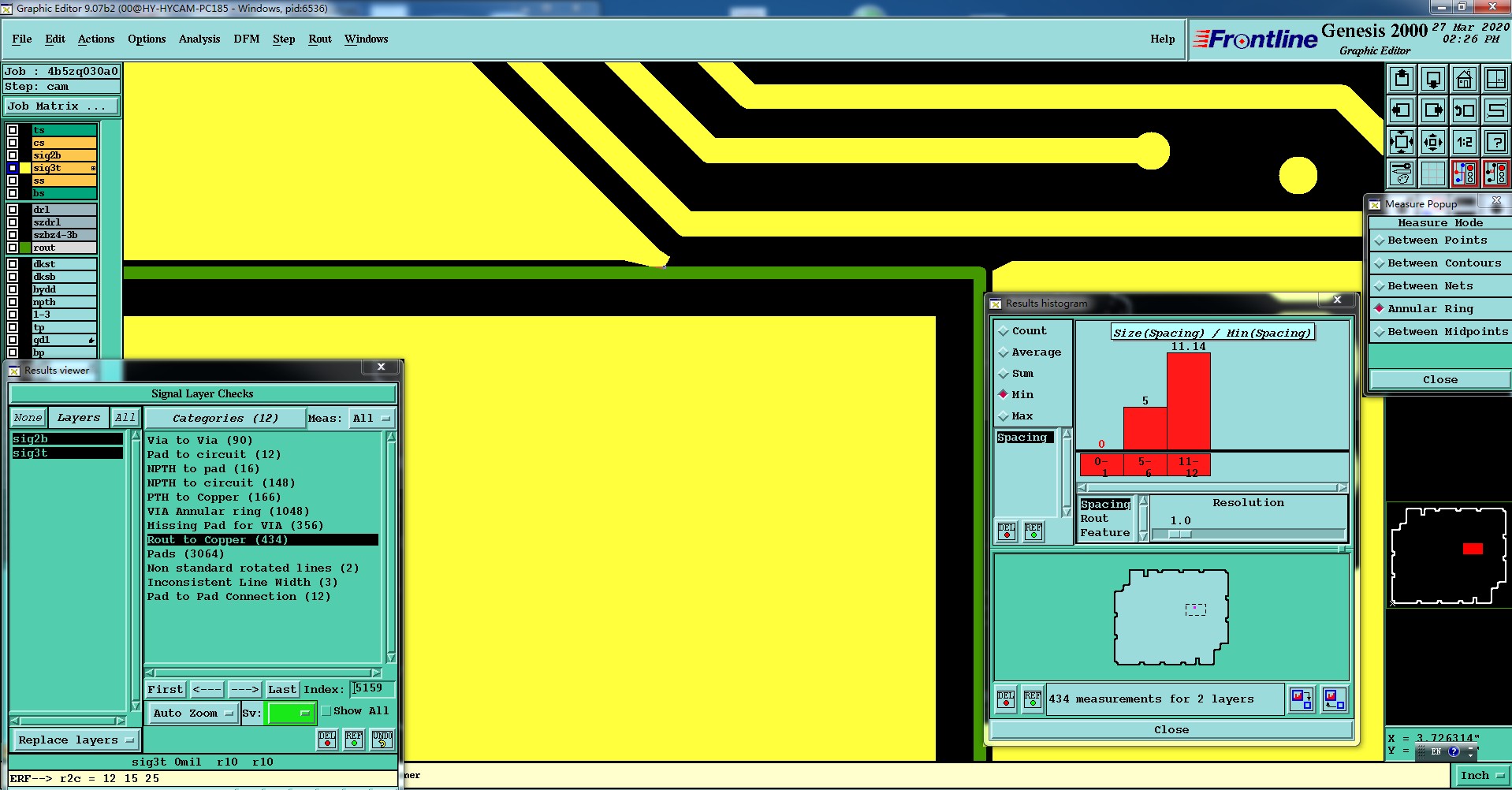This screenshot has height=790, width=1512.
Task: Open the Auto Zoom dropdown
Action: click(193, 713)
